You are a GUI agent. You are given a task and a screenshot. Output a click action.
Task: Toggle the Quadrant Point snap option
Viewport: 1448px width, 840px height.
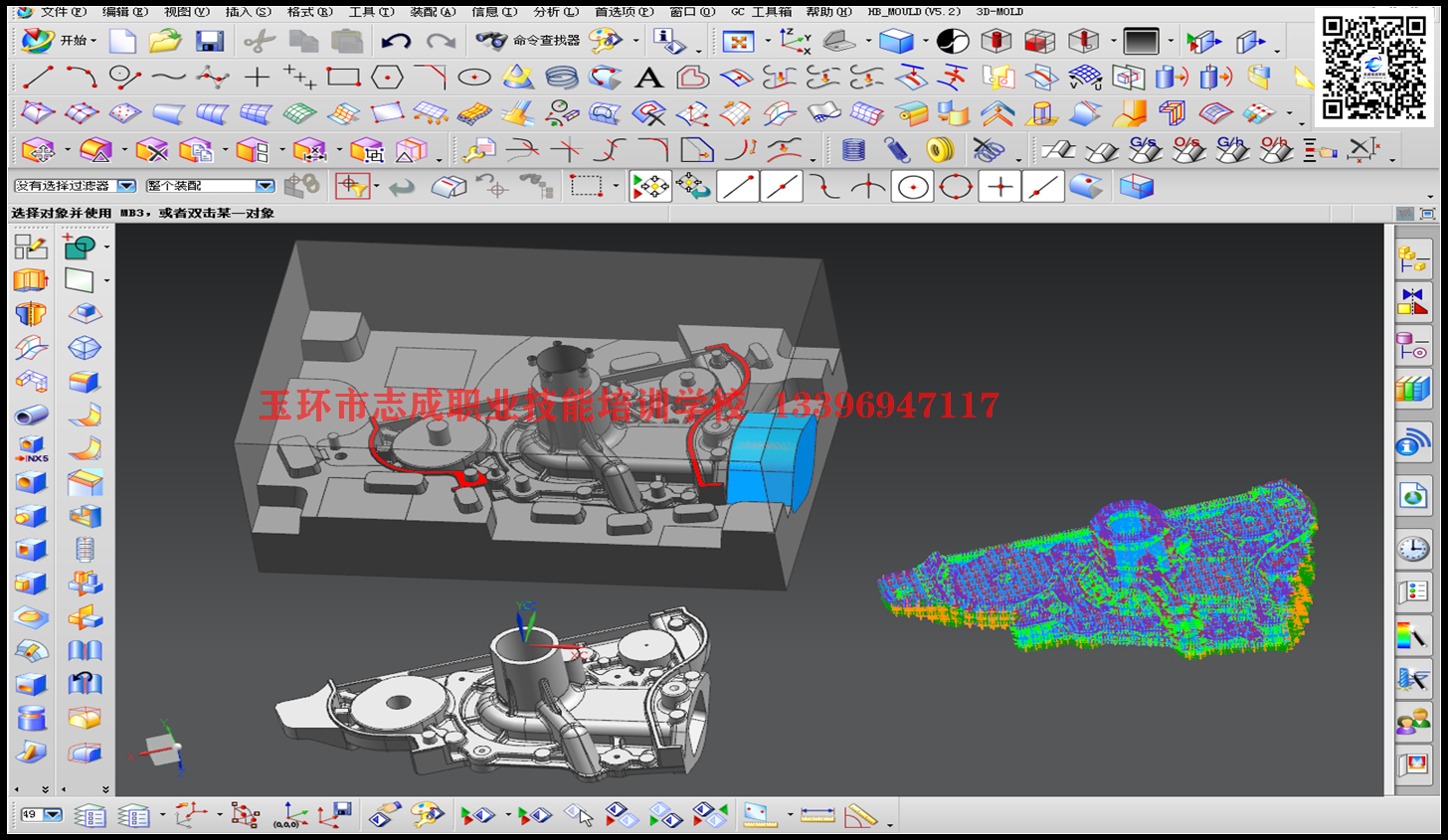point(956,186)
